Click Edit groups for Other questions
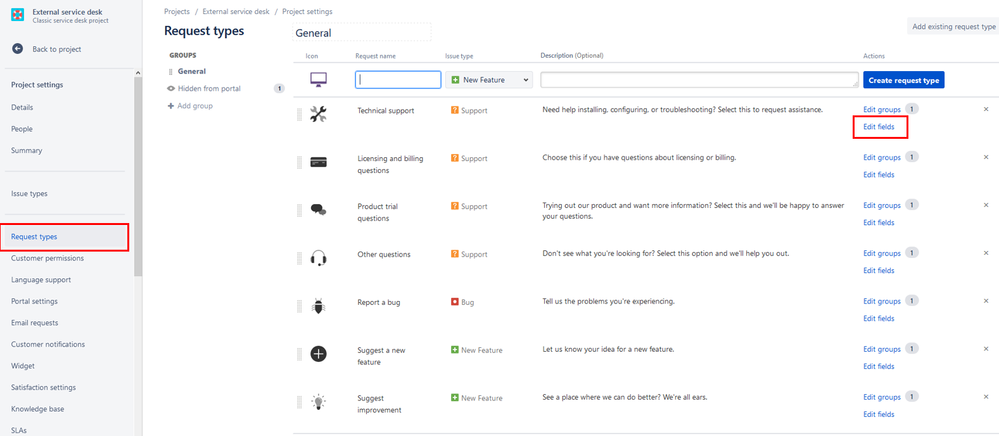Image resolution: width=999 pixels, height=436 pixels. pos(882,253)
